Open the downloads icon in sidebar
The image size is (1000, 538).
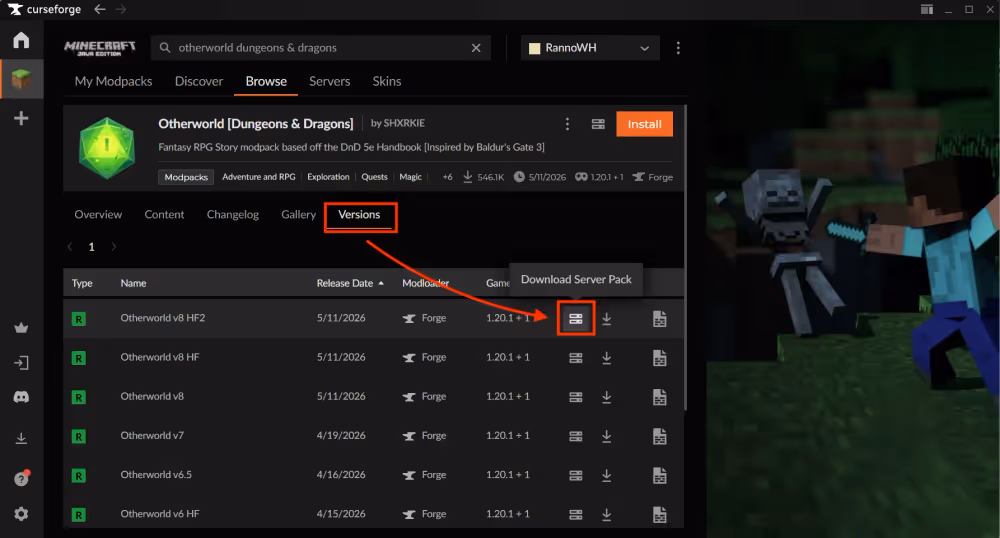point(21,439)
